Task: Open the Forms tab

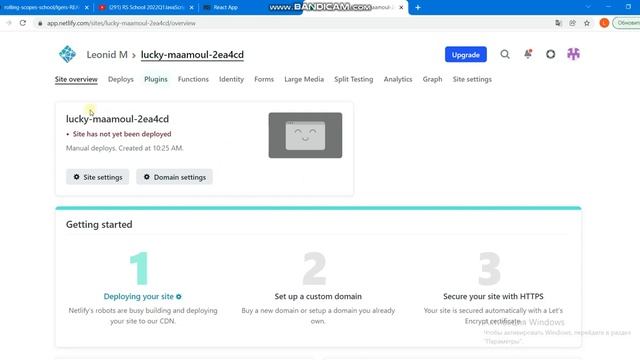Action: pyautogui.click(x=264, y=79)
